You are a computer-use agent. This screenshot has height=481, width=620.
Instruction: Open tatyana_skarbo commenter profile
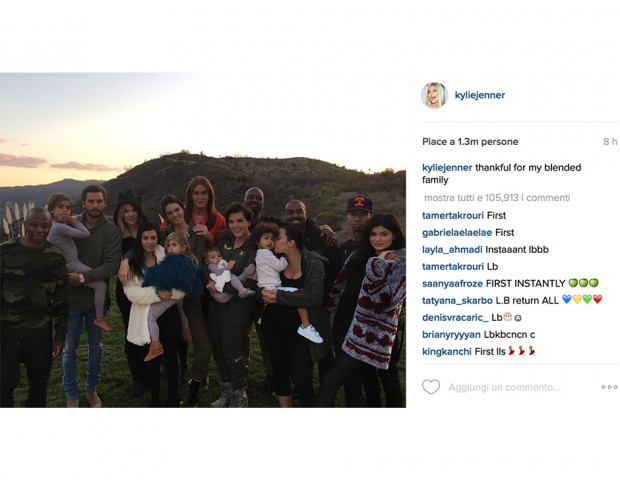[x=457, y=301]
